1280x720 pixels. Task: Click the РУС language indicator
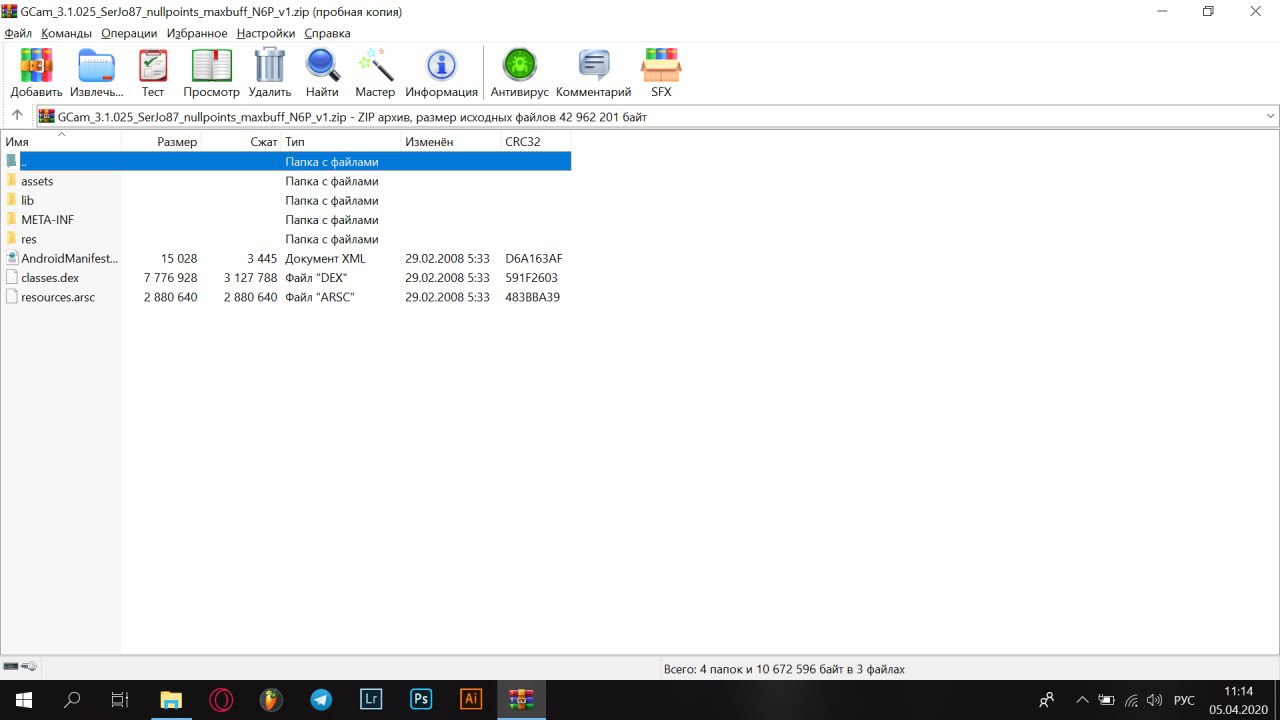(1184, 700)
